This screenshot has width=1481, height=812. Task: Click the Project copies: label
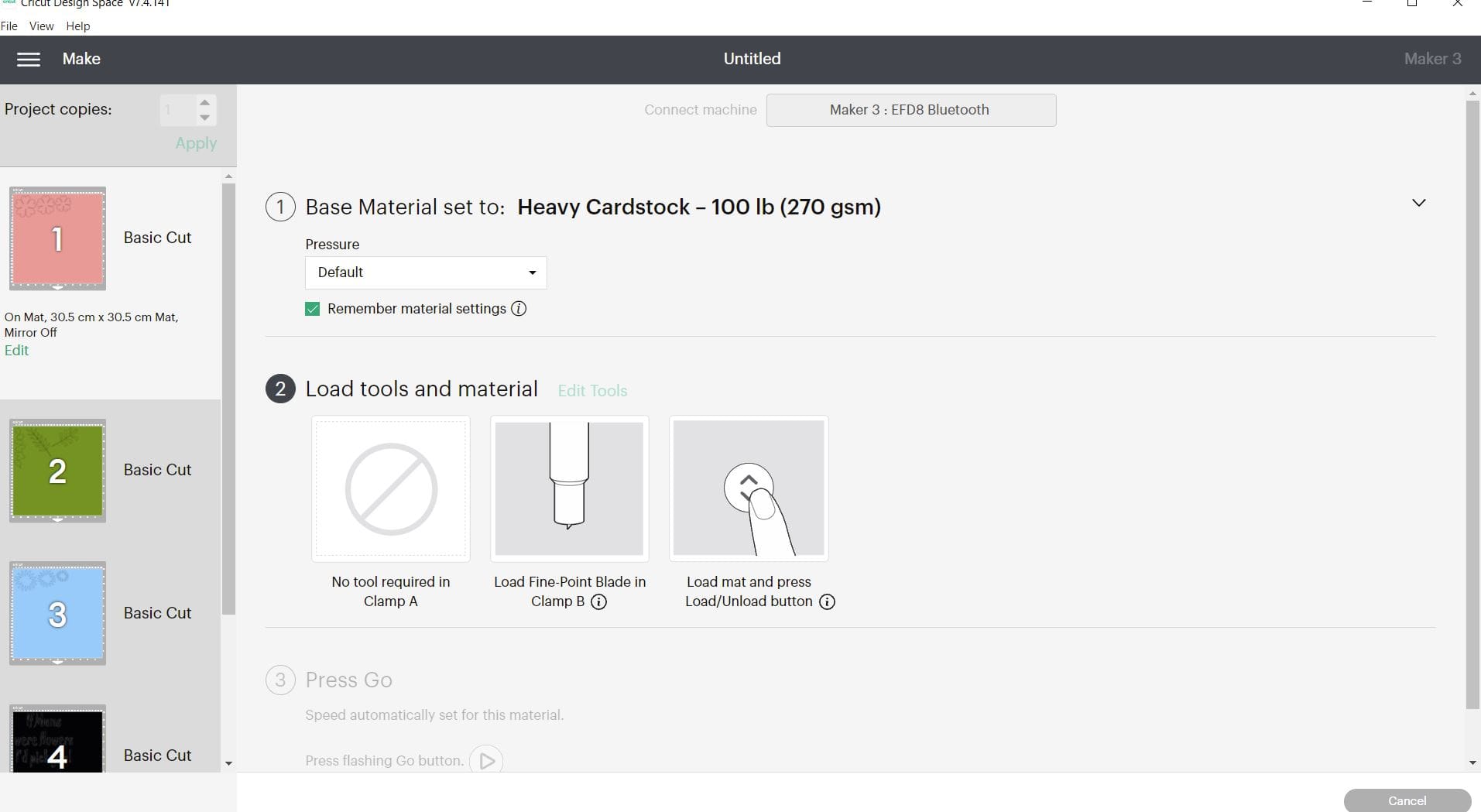pyautogui.click(x=58, y=109)
